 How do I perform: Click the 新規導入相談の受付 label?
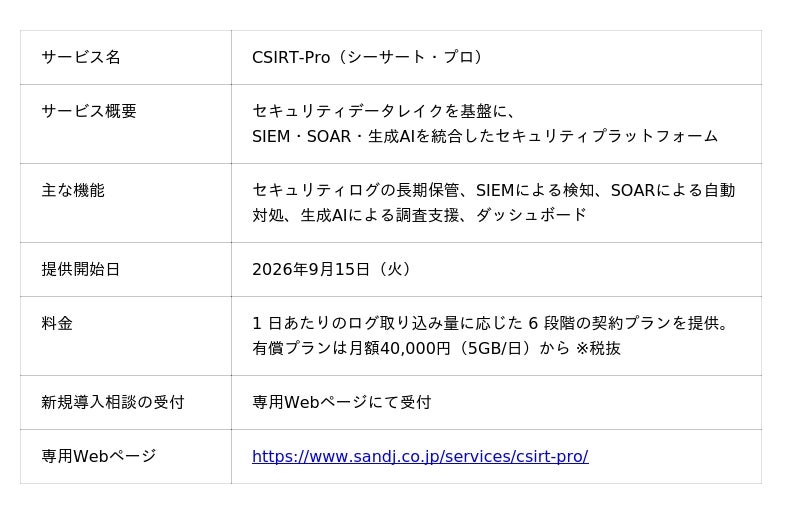[x=113, y=402]
